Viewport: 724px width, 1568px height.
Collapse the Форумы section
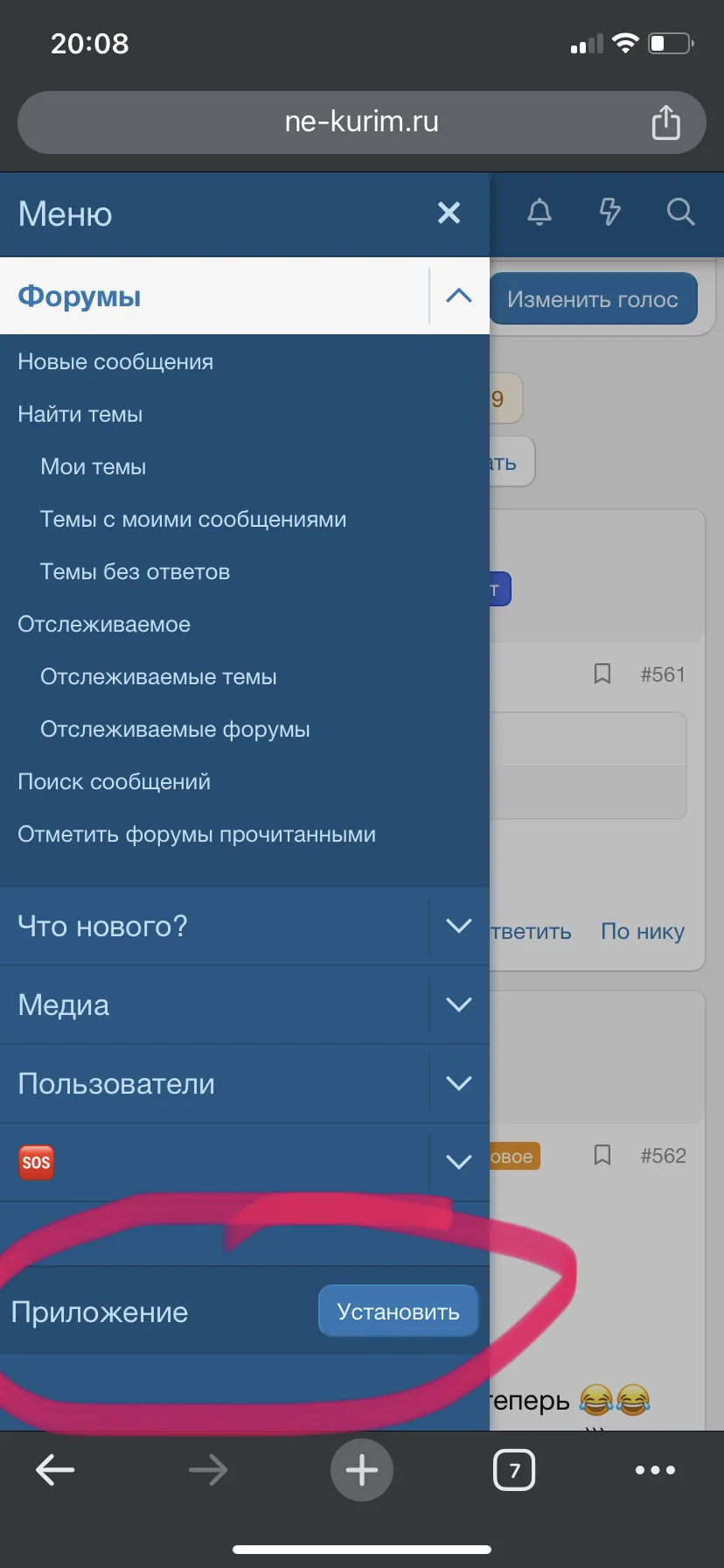coord(459,296)
